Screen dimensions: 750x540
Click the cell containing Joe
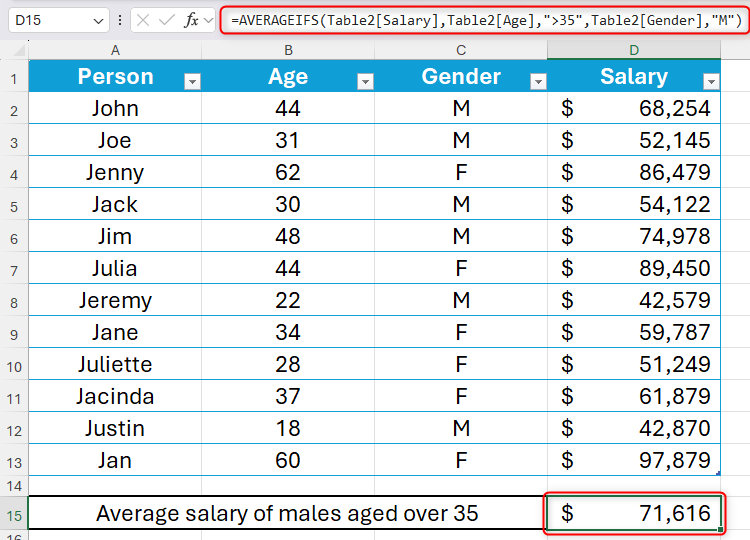tap(115, 140)
